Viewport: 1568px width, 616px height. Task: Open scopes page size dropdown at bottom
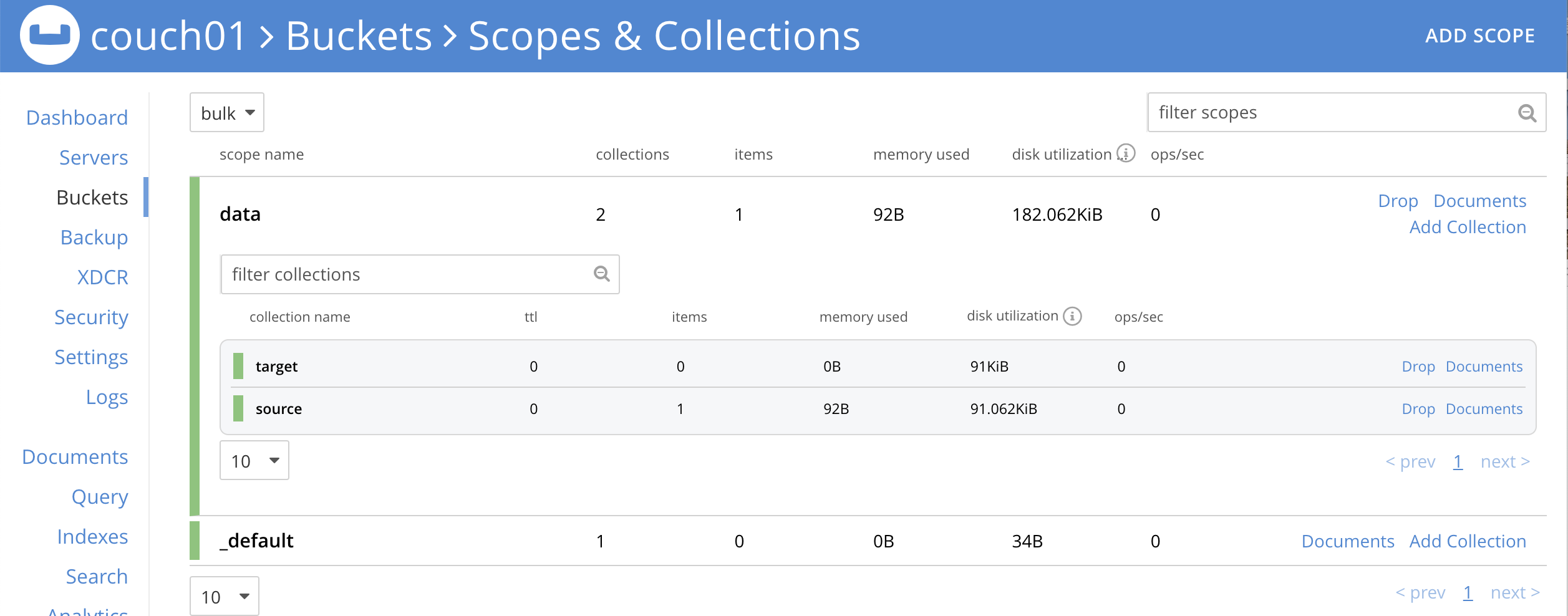coord(225,597)
